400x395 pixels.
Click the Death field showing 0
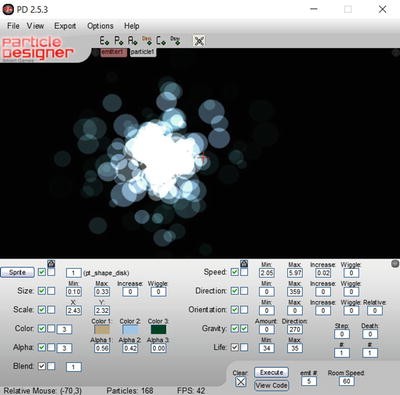coord(370,334)
